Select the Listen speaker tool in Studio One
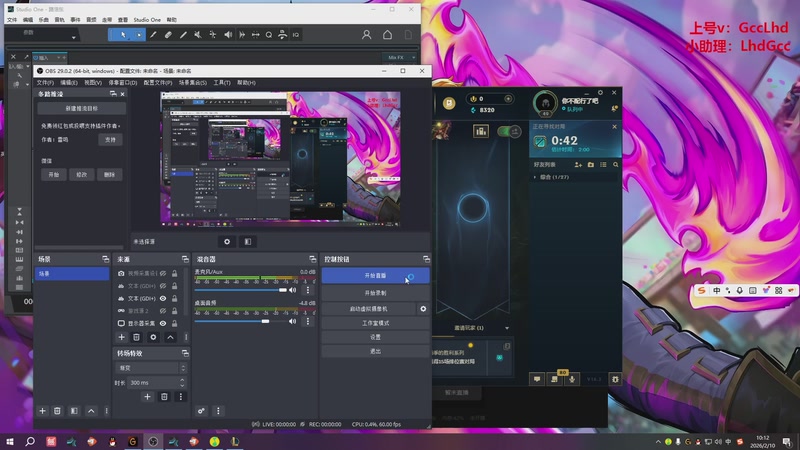 pos(228,35)
